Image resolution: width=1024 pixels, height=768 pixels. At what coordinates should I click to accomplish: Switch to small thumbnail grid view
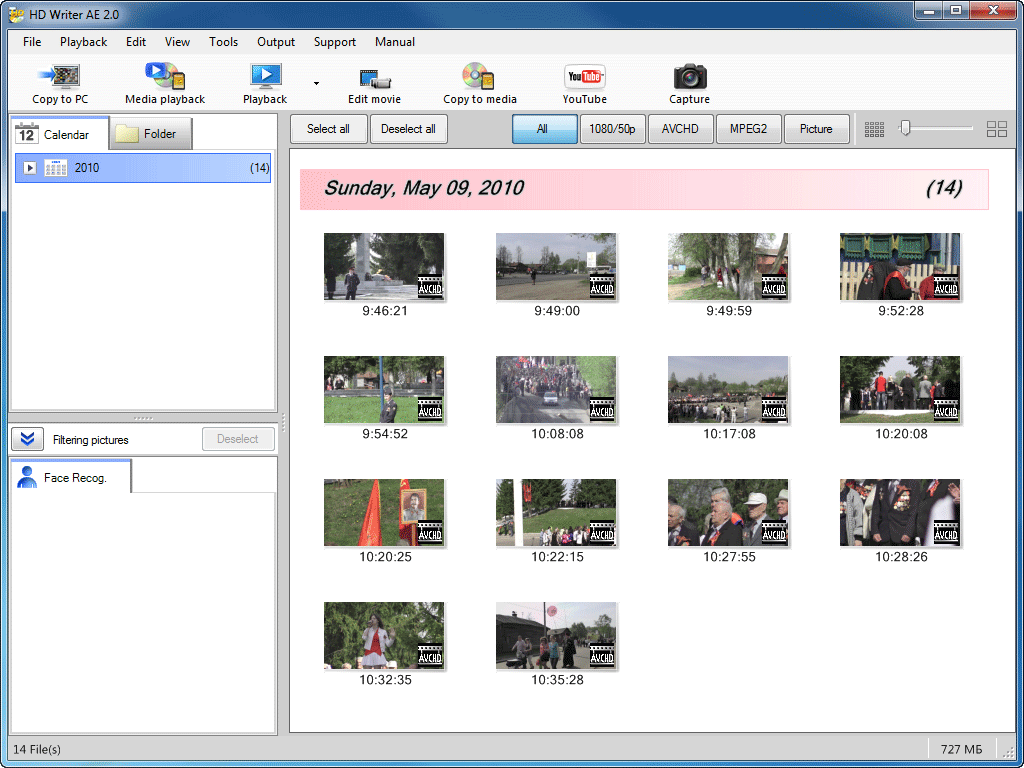click(x=874, y=129)
